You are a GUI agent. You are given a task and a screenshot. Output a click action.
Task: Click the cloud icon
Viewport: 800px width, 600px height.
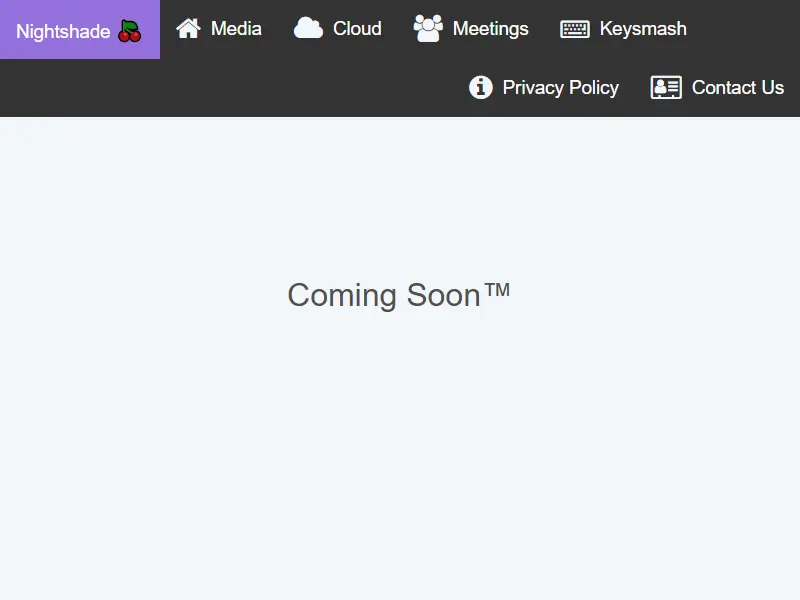point(308,29)
